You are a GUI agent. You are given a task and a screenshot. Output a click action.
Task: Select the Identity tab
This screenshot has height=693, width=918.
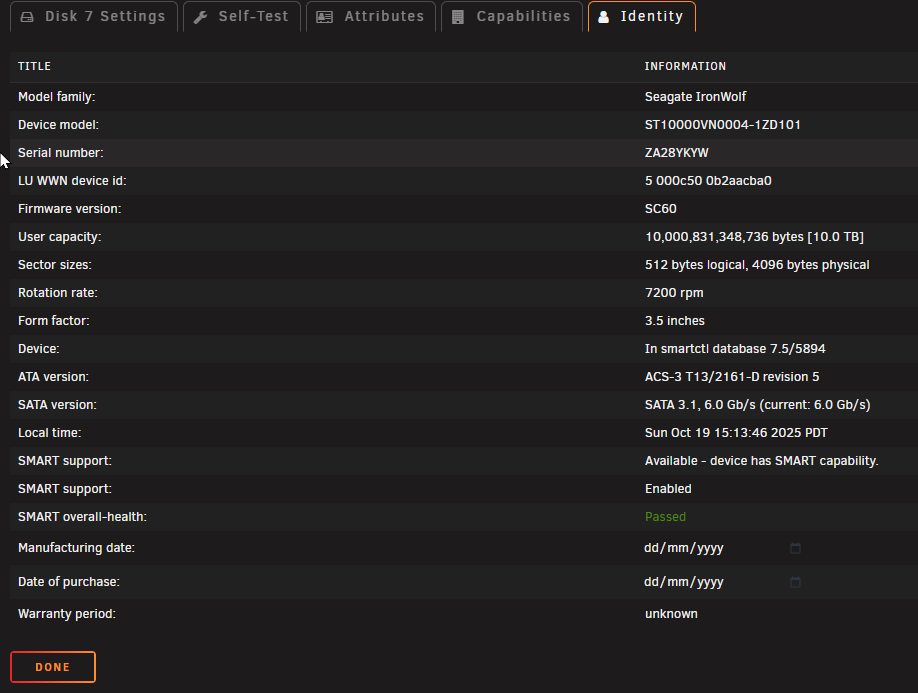pyautogui.click(x=642, y=16)
